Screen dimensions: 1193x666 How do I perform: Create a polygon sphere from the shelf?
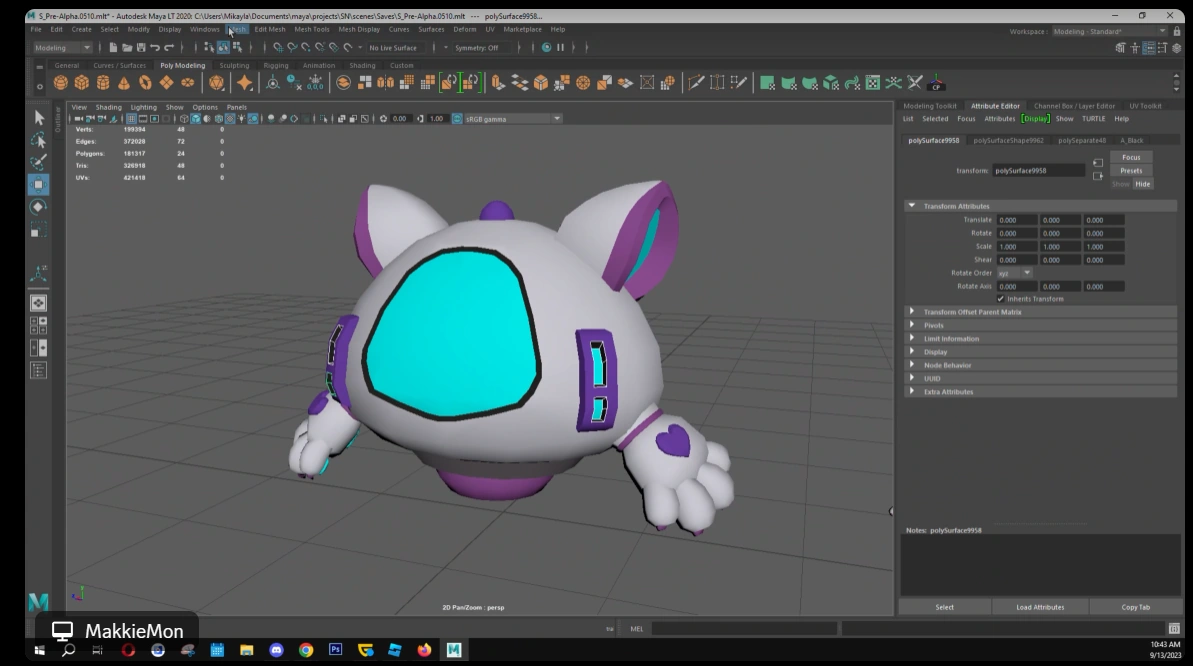pyautogui.click(x=61, y=83)
